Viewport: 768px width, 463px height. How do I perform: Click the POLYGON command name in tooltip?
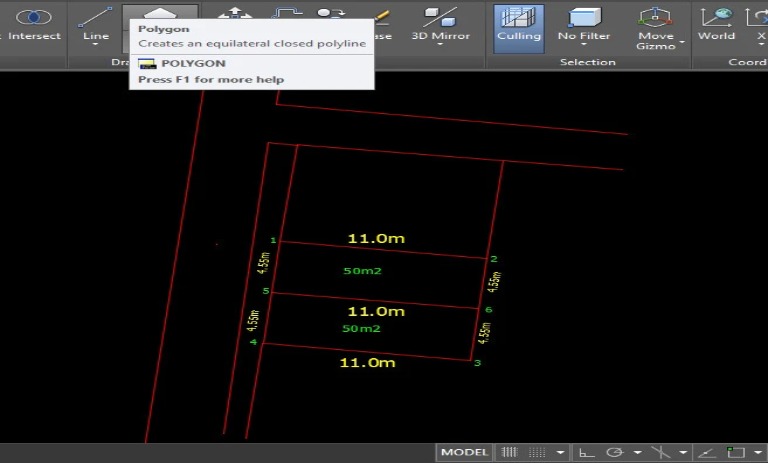pyautogui.click(x=193, y=64)
